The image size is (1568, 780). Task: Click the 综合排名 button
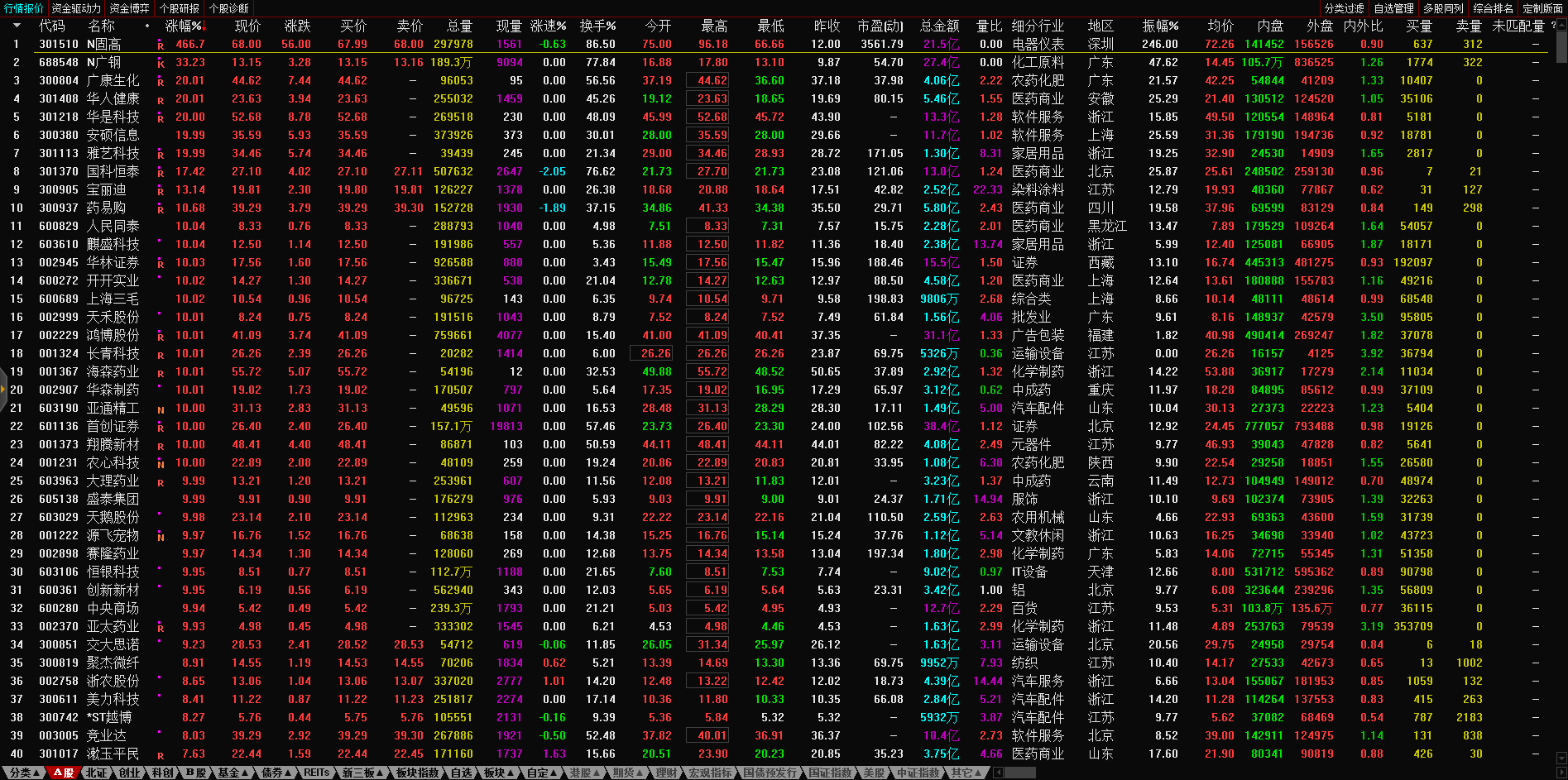pos(1493,8)
